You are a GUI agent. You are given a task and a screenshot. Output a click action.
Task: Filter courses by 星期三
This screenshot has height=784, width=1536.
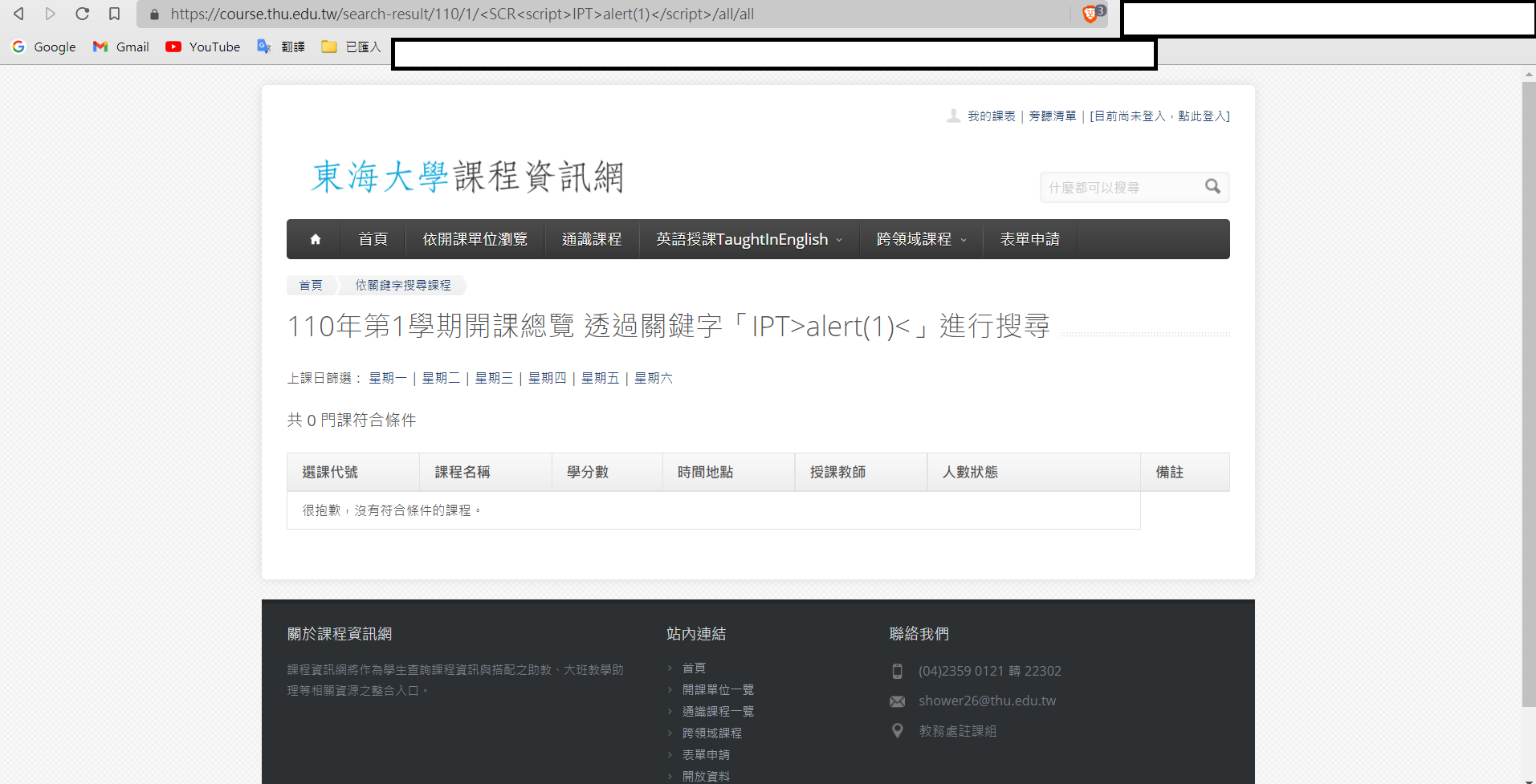[x=494, y=378]
